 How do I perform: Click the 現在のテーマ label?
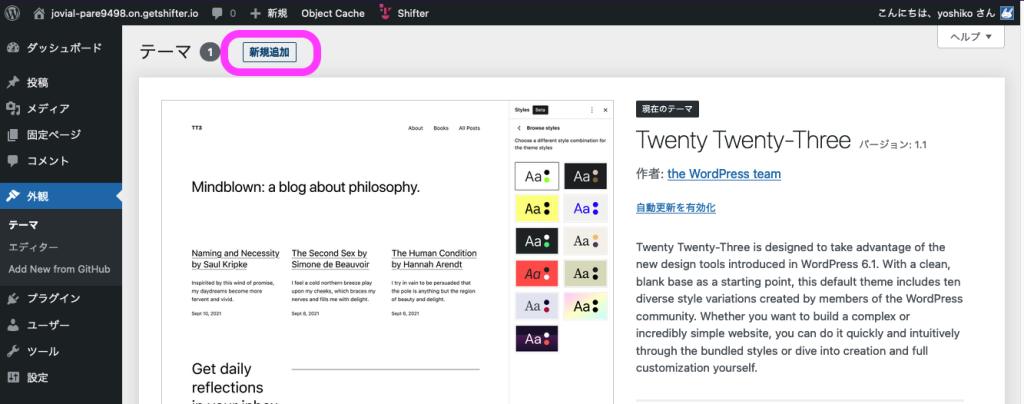click(667, 110)
